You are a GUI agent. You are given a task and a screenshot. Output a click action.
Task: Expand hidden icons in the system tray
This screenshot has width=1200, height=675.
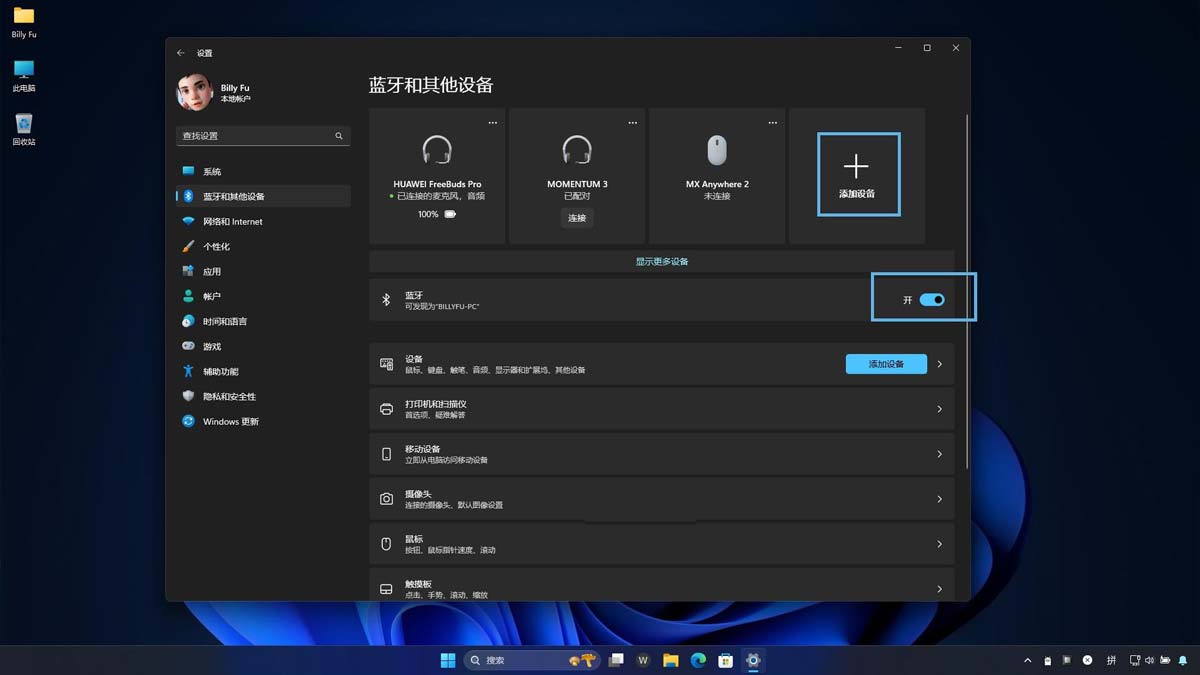(1027, 660)
